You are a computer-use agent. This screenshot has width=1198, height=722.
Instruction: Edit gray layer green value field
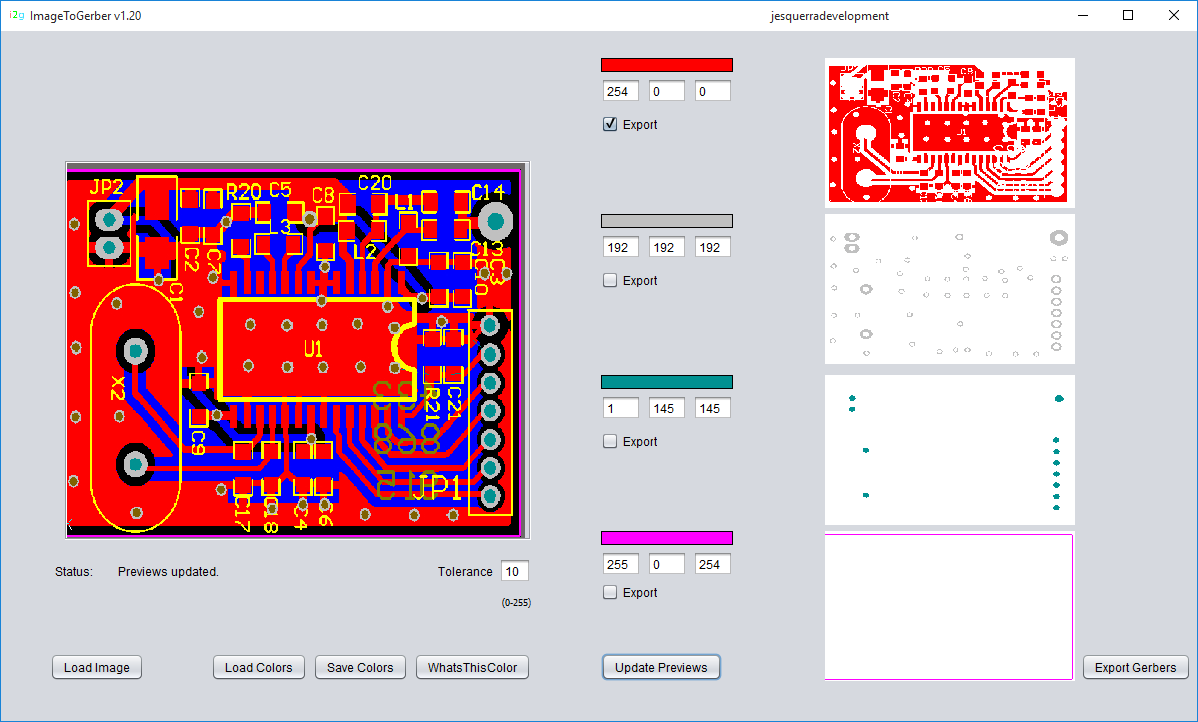[667, 248]
